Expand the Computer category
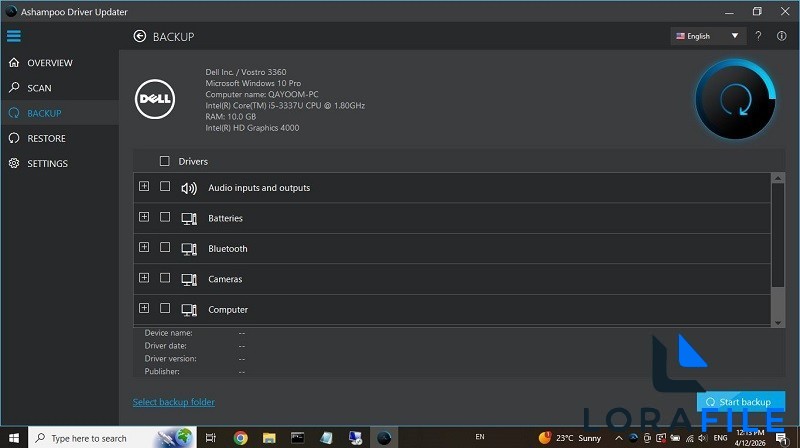The width and height of the screenshot is (800, 448). click(144, 308)
